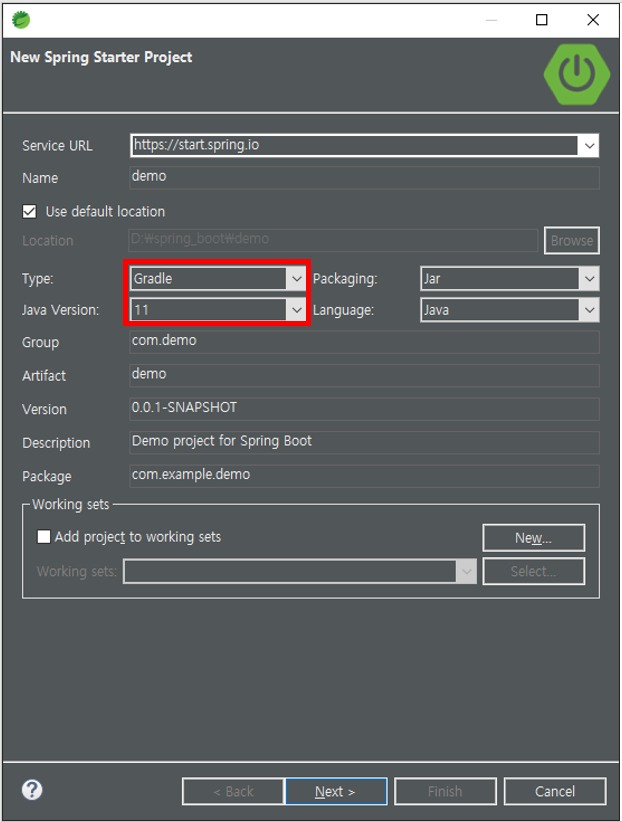The image size is (622, 822).
Task: Click the Browse button
Action: 572,241
